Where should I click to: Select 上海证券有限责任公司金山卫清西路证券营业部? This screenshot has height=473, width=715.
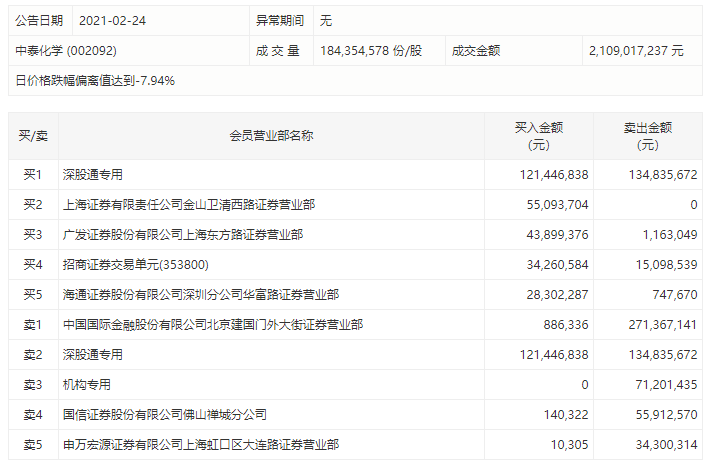189,205
